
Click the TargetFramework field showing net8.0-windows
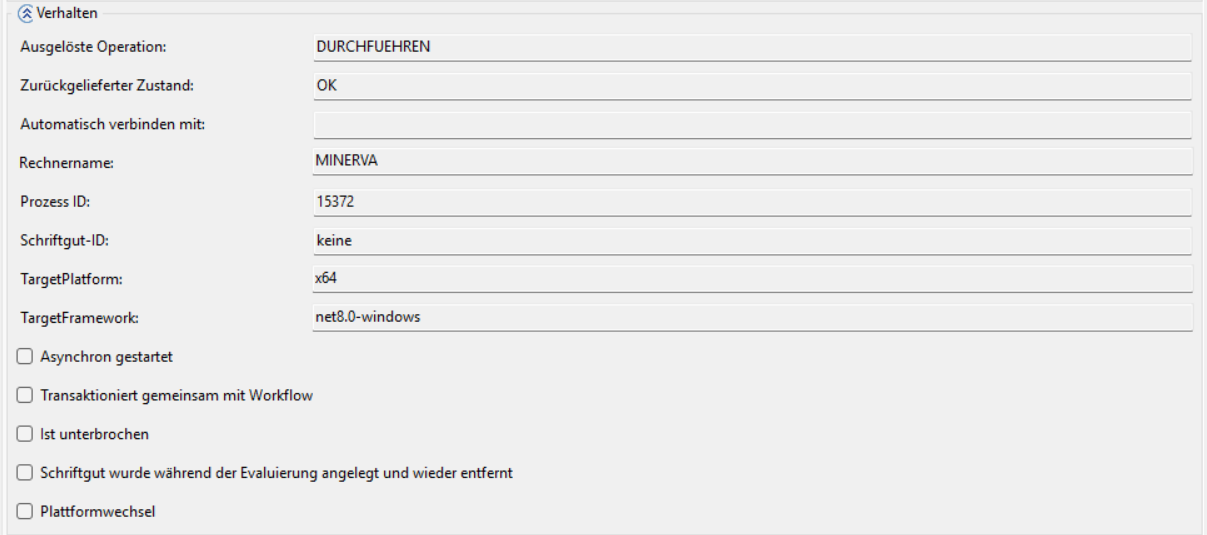tap(752, 318)
